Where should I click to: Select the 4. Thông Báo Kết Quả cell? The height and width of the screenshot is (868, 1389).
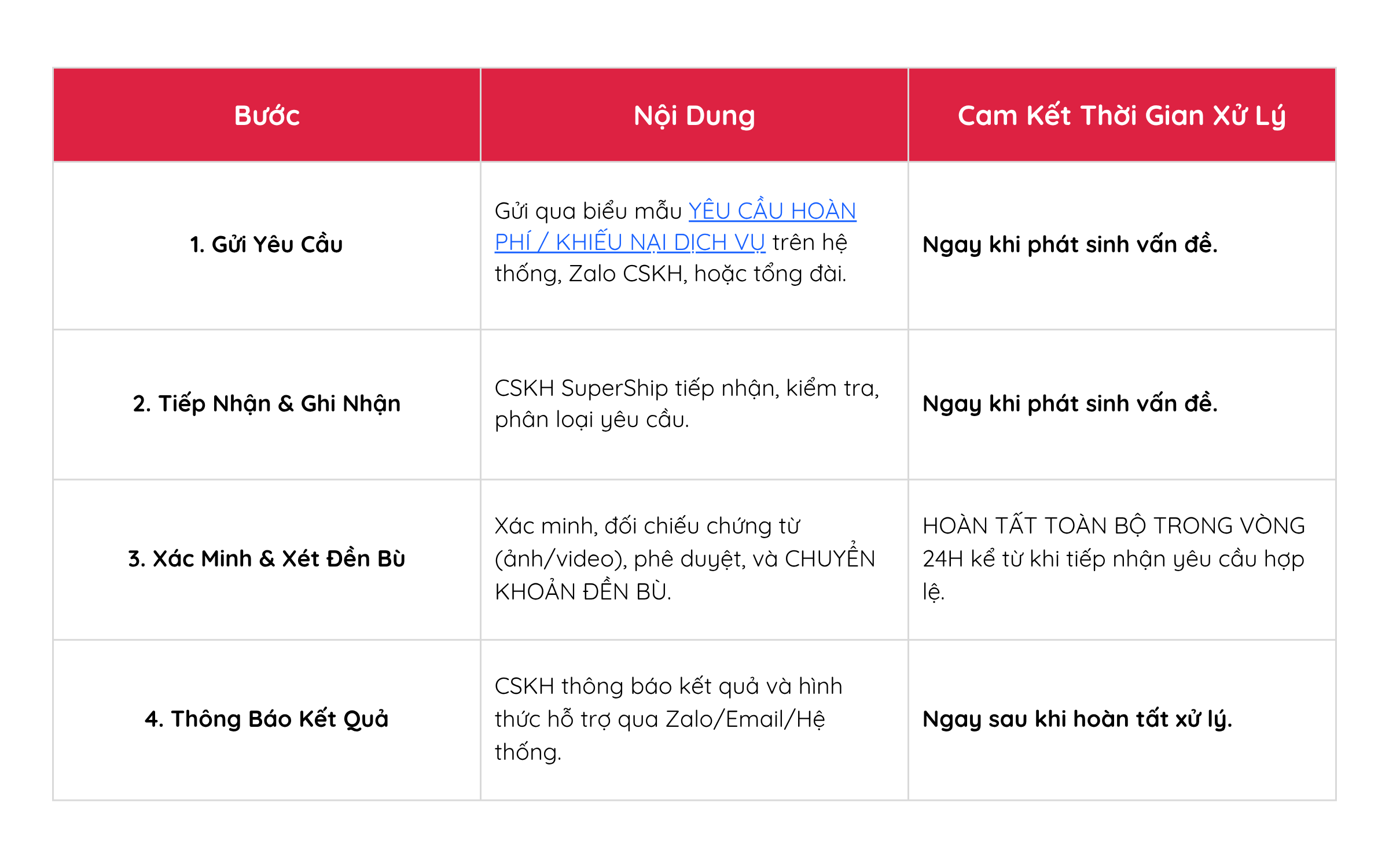(266, 719)
